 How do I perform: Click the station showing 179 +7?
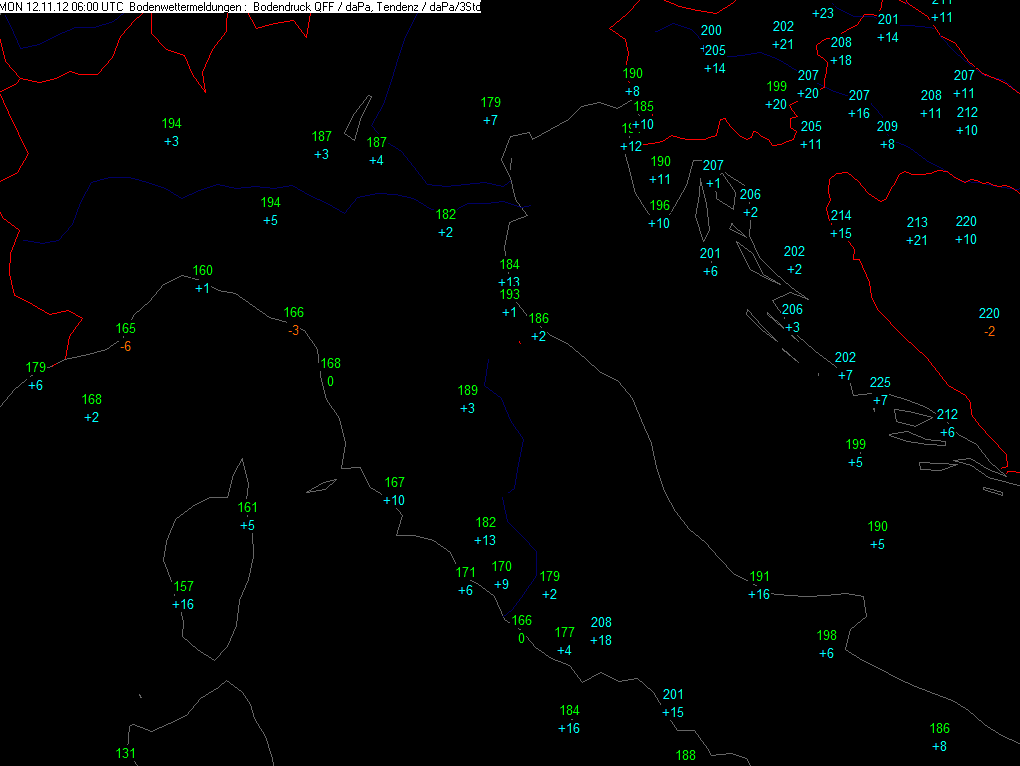pyautogui.click(x=490, y=111)
